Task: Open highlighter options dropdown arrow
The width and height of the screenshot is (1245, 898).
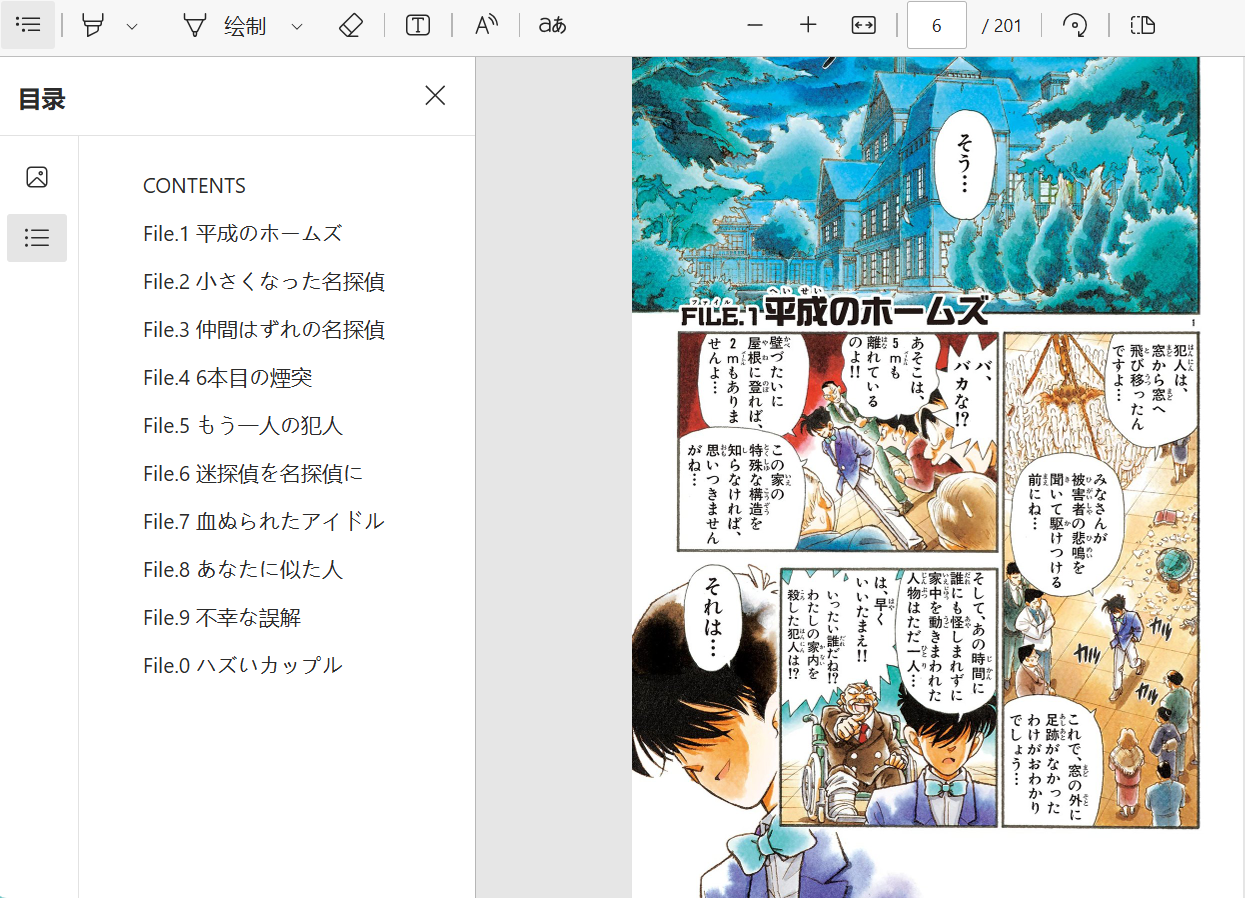Action: [x=132, y=26]
